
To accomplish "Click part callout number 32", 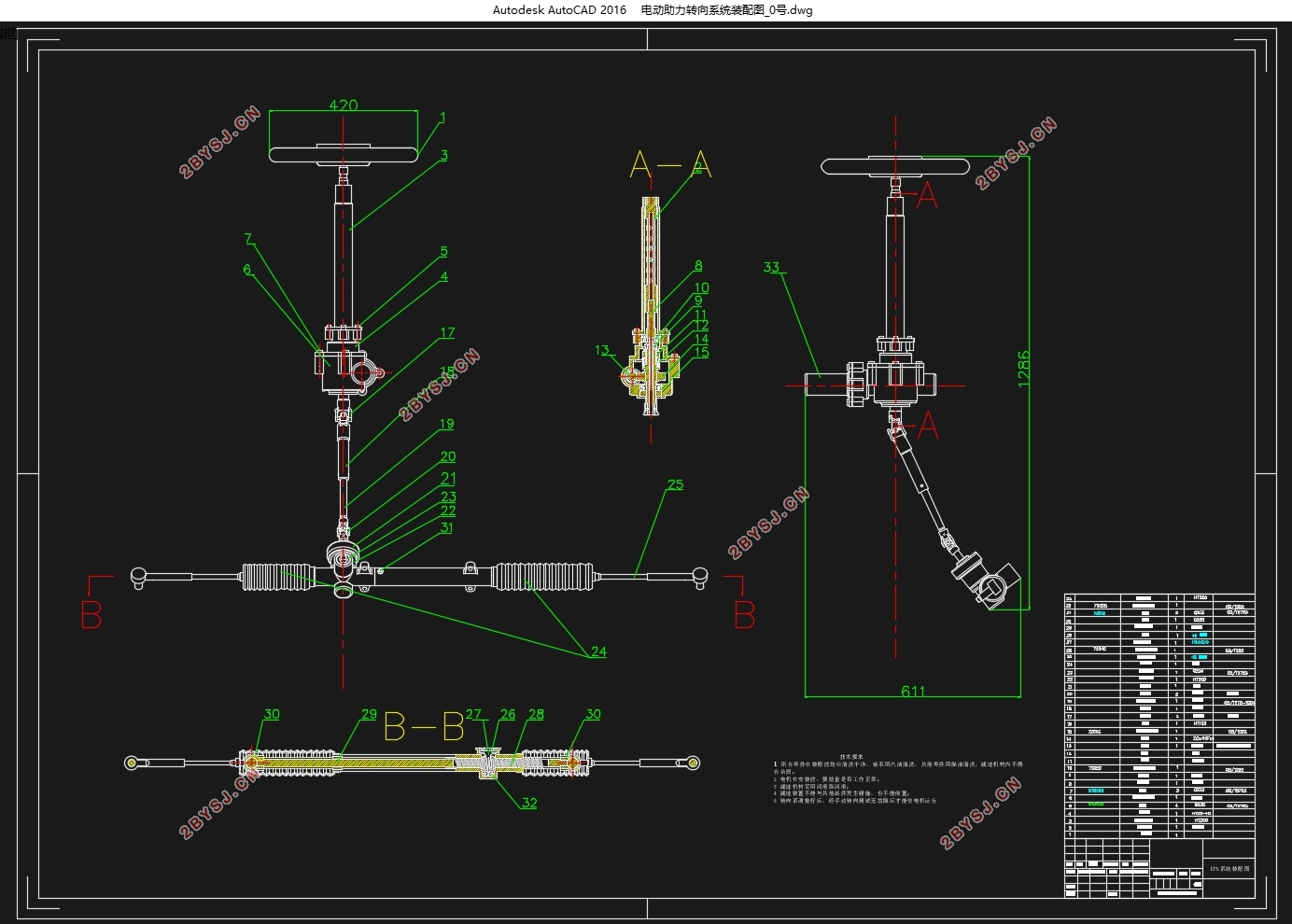I will 529,803.
